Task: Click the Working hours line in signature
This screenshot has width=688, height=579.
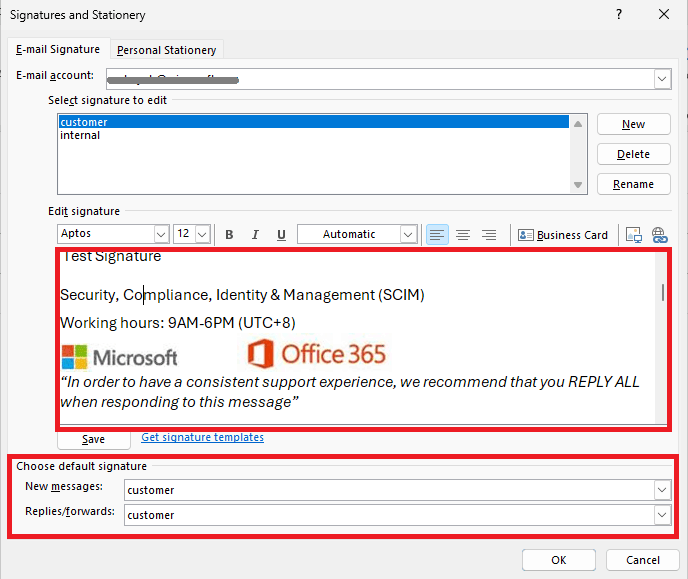Action: [178, 323]
